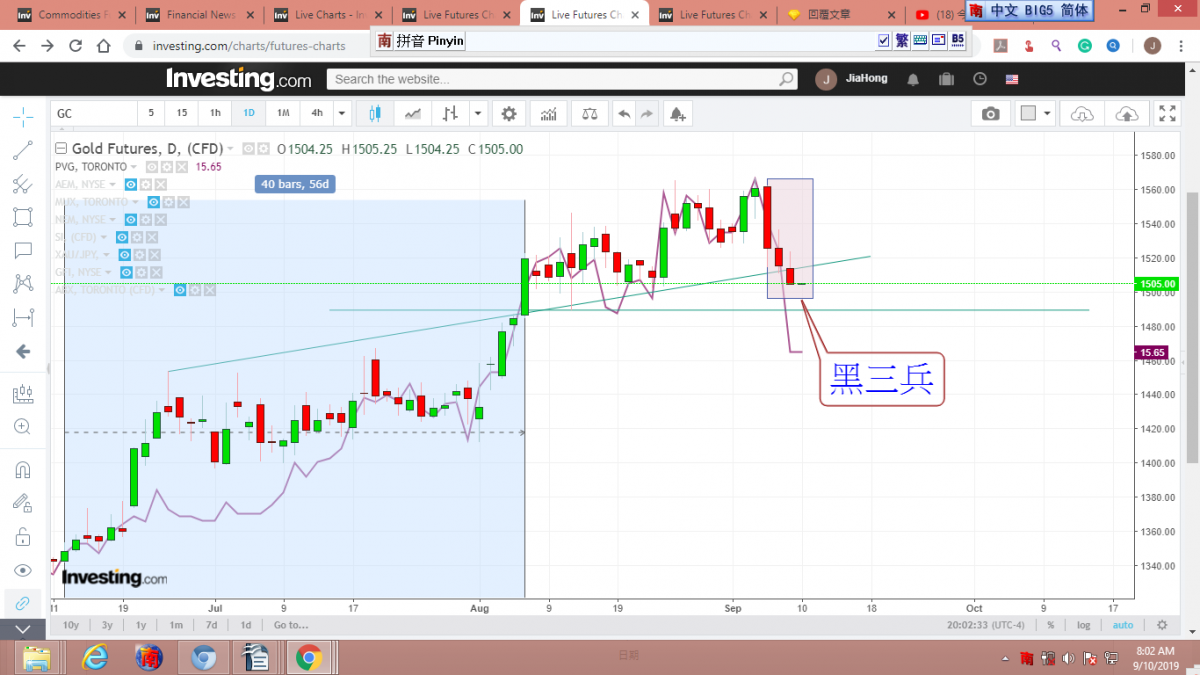Image resolution: width=1200 pixels, height=675 pixels.
Task: Toggle visibility eye for PVG, TORONTO
Action: coord(153,167)
